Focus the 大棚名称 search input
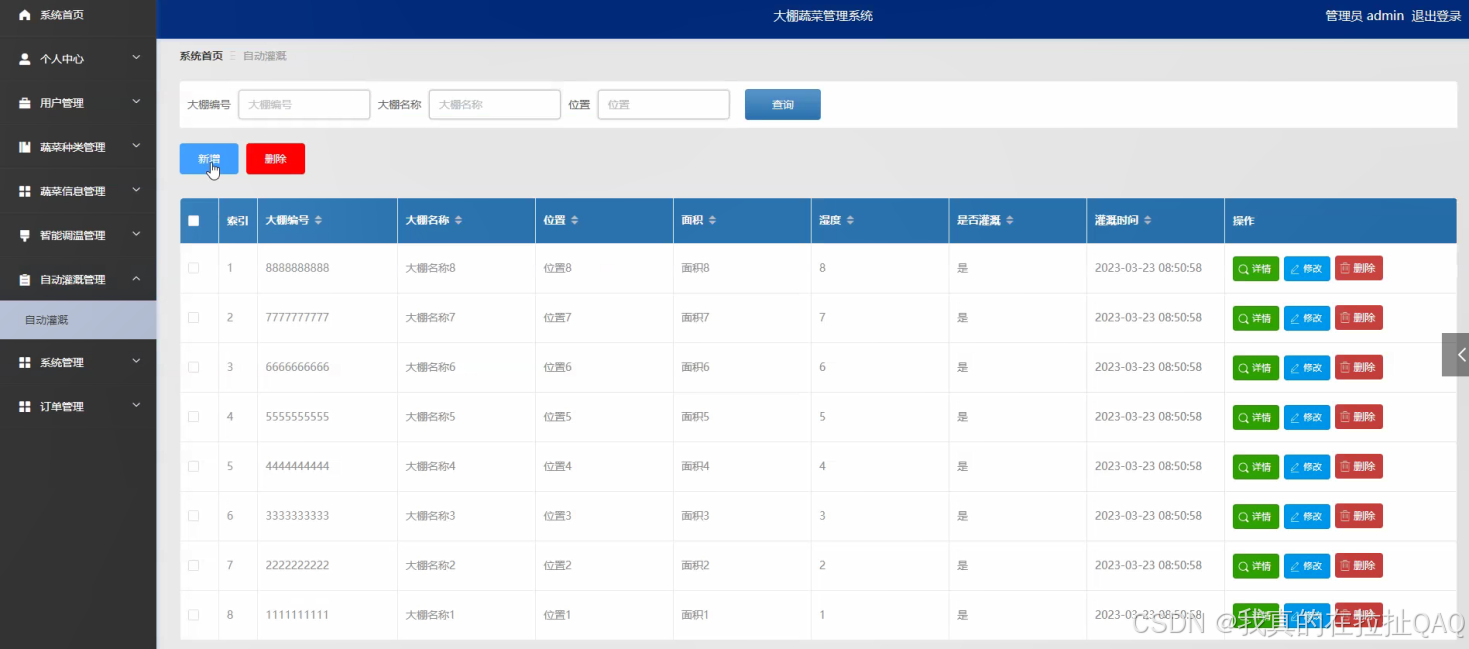This screenshot has width=1469, height=649. pyautogui.click(x=494, y=104)
